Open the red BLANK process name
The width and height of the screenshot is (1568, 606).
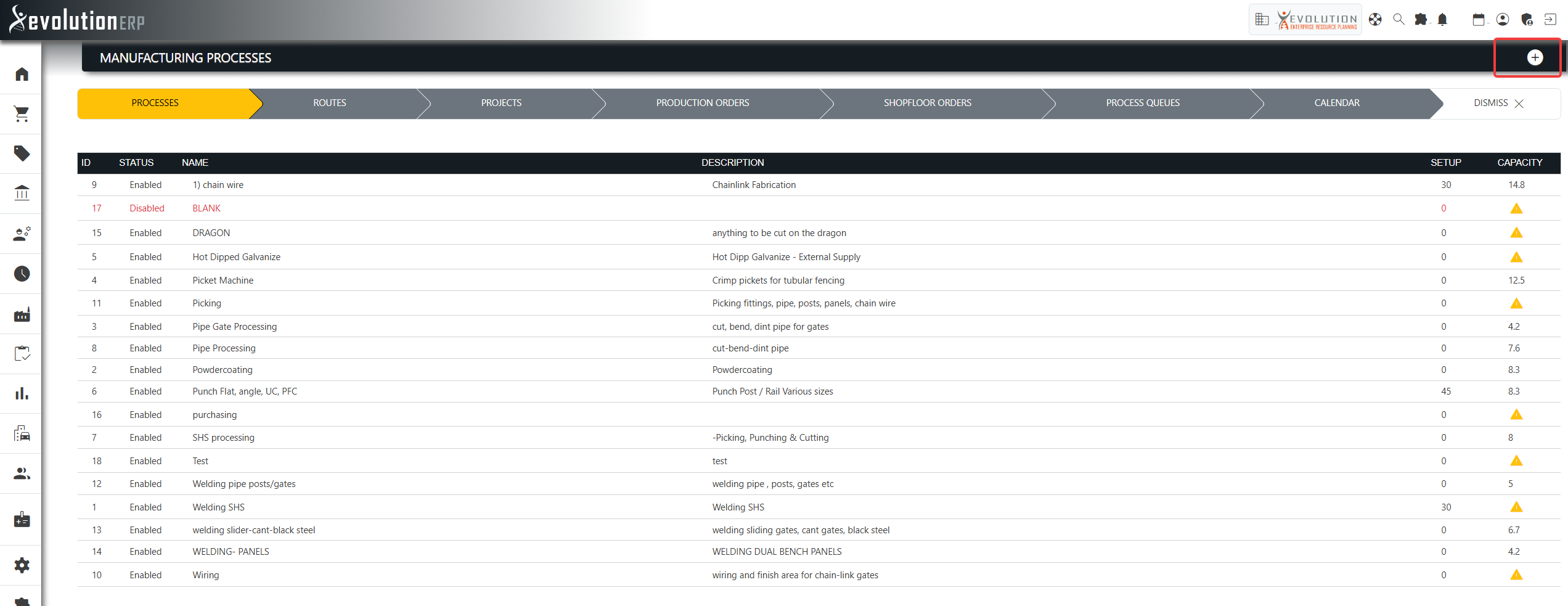[206, 208]
